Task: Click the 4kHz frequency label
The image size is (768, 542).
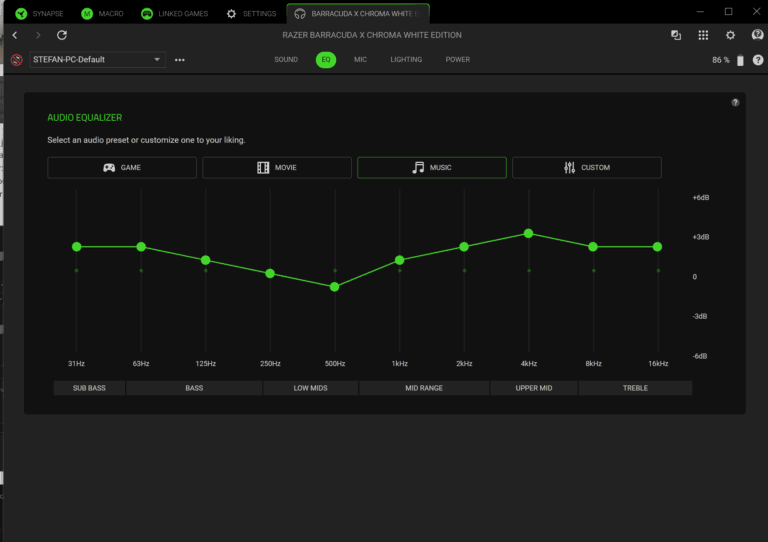Action: pos(529,363)
